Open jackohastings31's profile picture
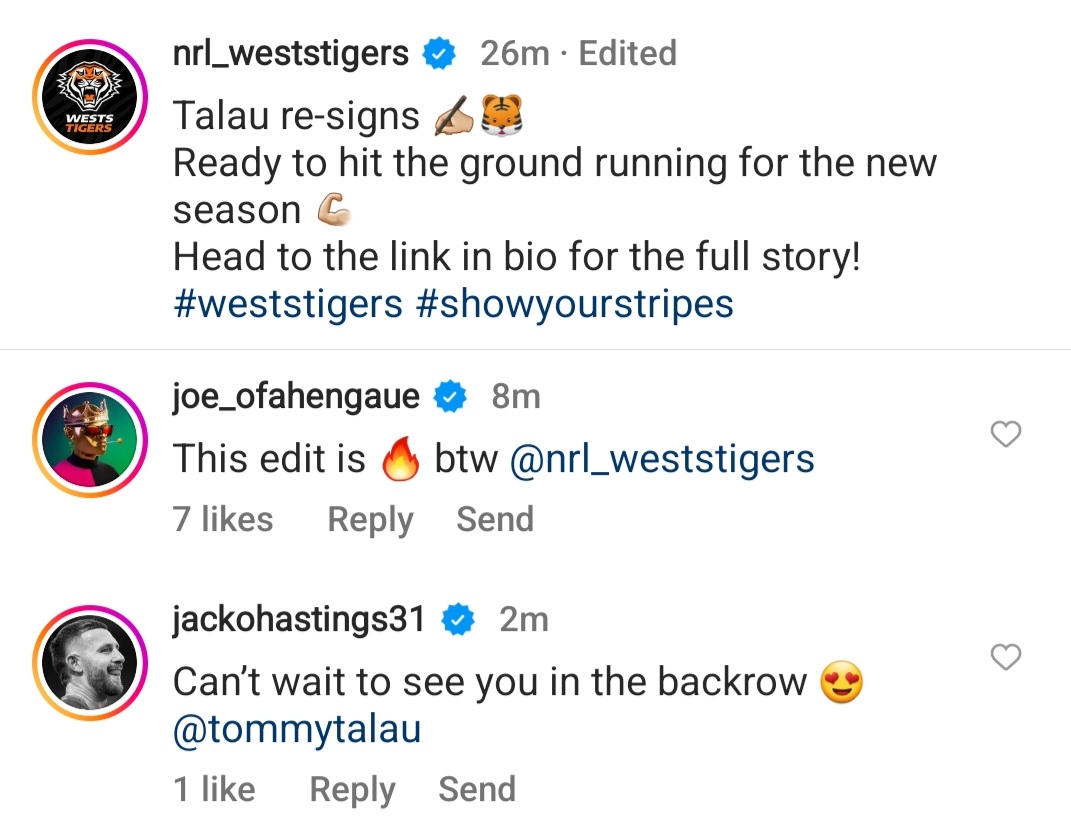 [x=89, y=662]
